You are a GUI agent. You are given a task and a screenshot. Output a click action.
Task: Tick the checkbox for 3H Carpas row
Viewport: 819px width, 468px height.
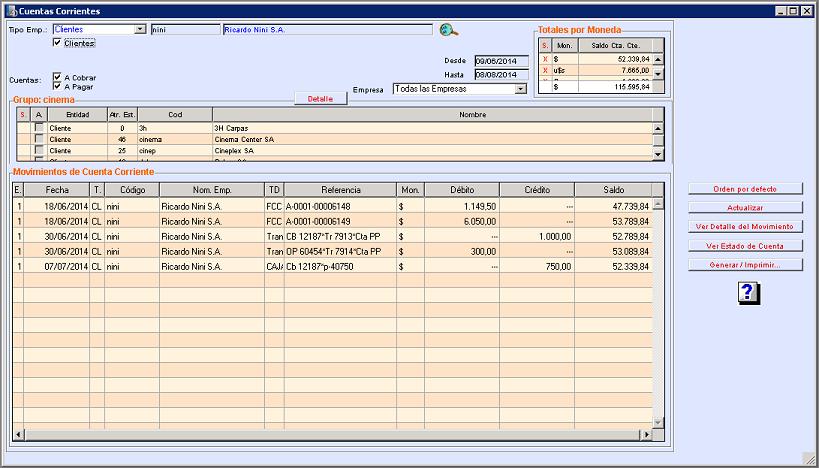pos(39,127)
